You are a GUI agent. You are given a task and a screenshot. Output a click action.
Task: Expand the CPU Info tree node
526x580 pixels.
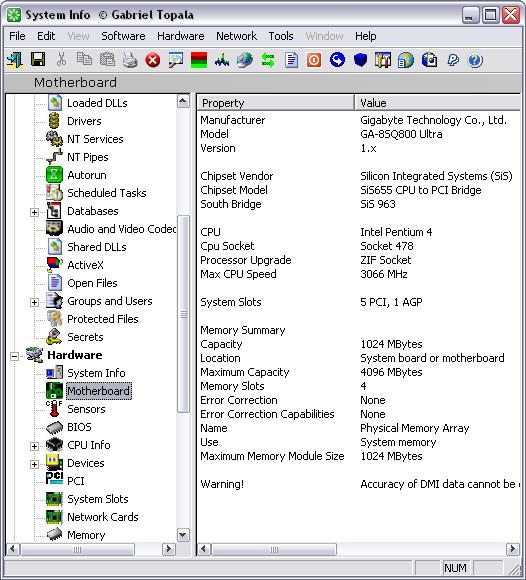[x=34, y=446]
